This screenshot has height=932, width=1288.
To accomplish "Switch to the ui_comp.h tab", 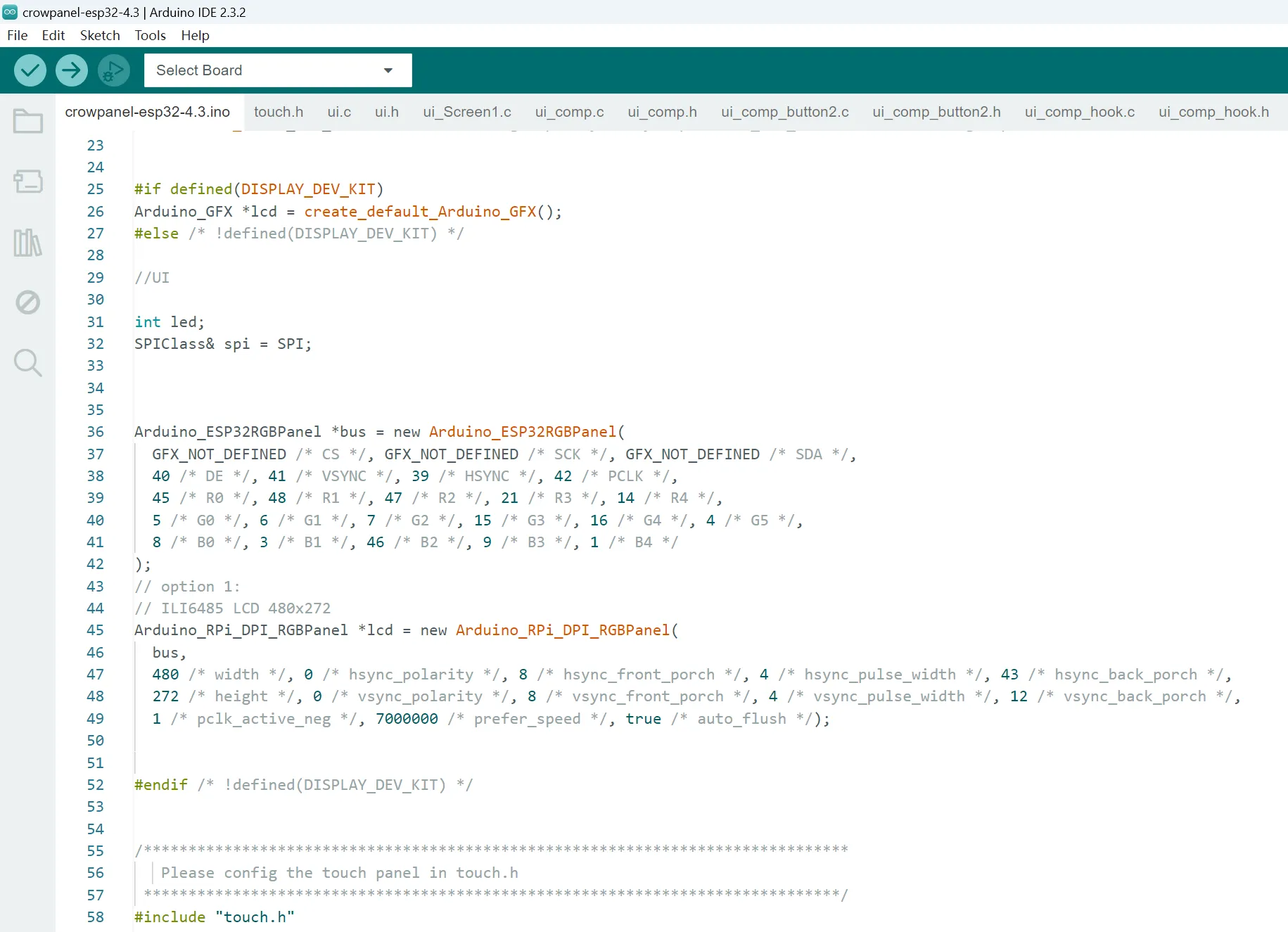I will point(663,112).
